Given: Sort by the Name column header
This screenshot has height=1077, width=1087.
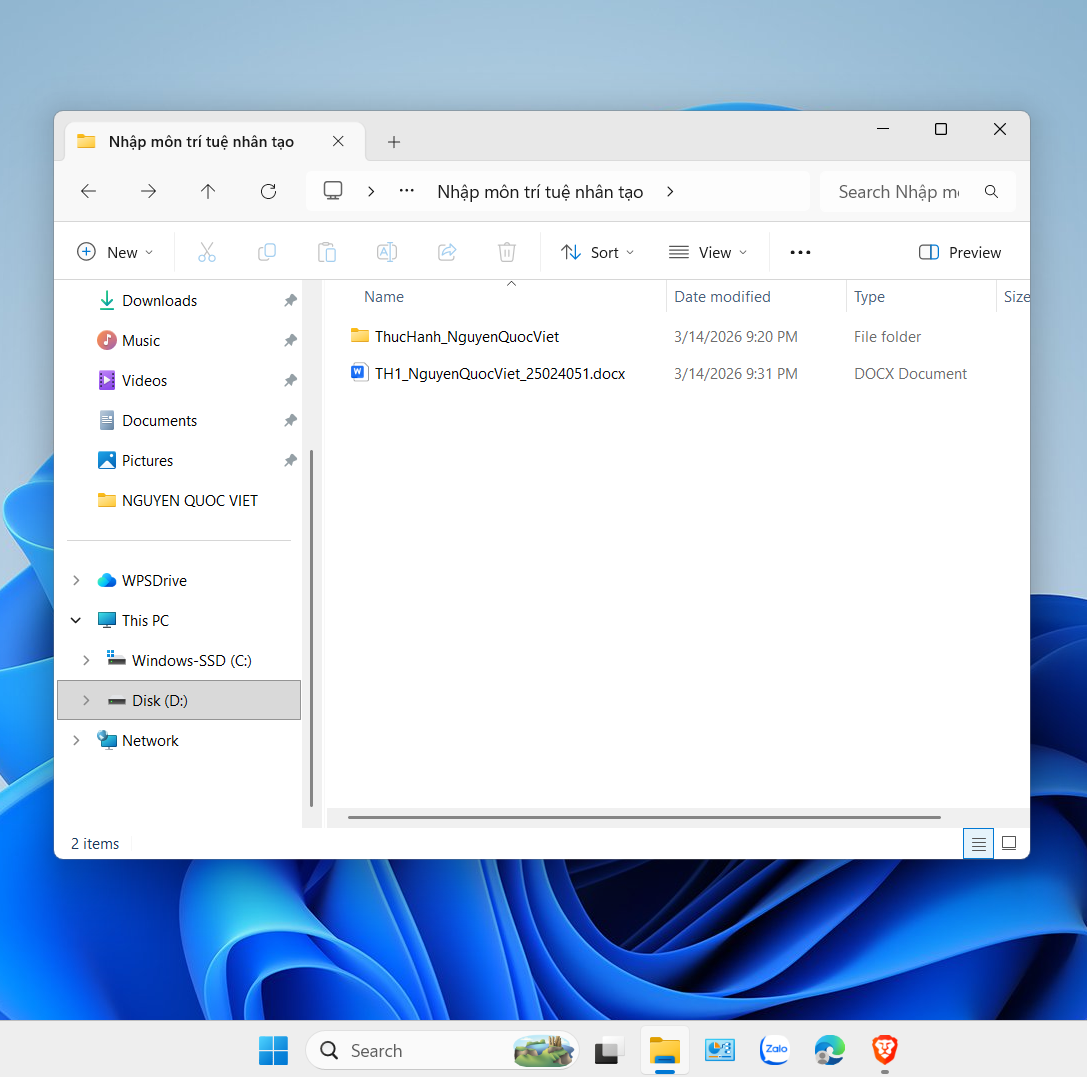Looking at the screenshot, I should coord(383,297).
